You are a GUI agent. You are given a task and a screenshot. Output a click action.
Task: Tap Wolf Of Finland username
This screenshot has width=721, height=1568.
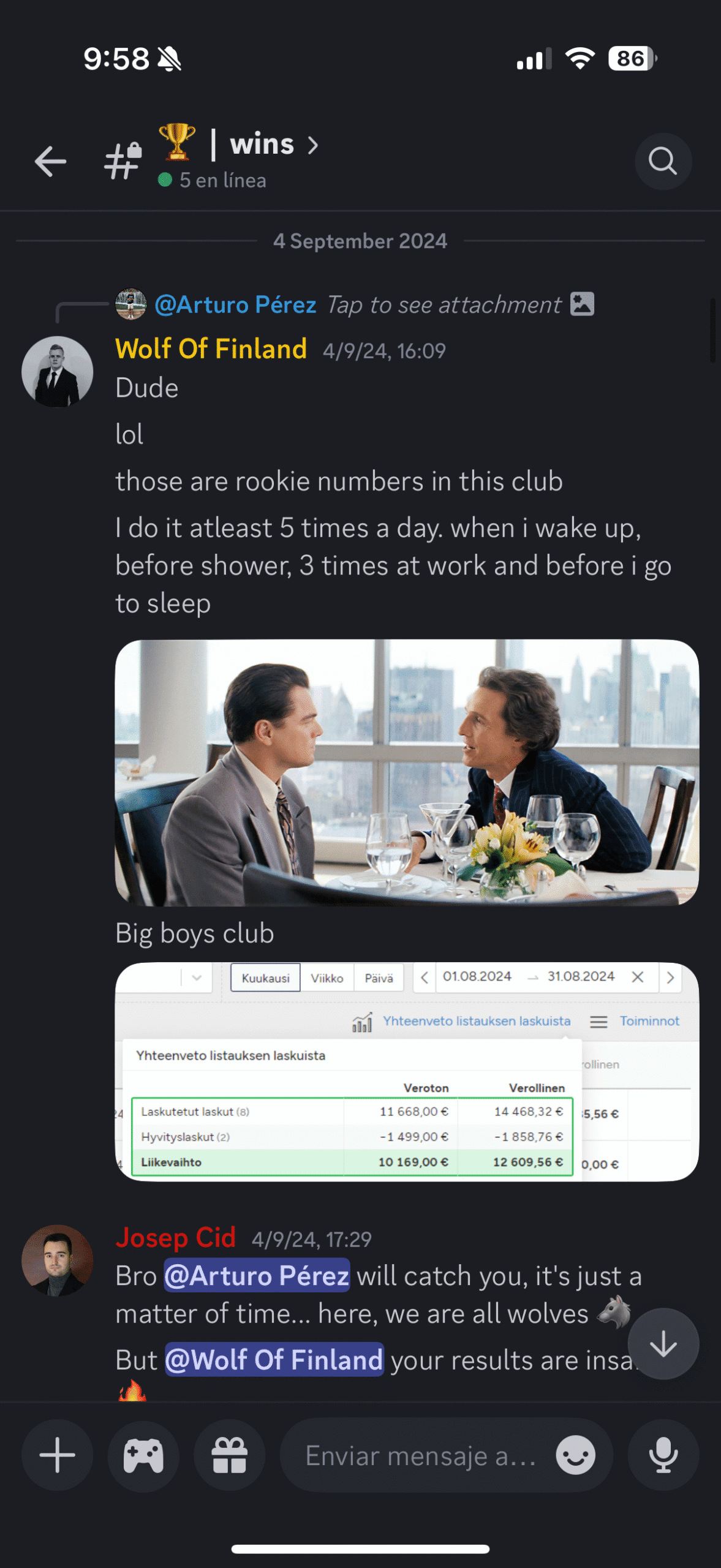tap(211, 349)
